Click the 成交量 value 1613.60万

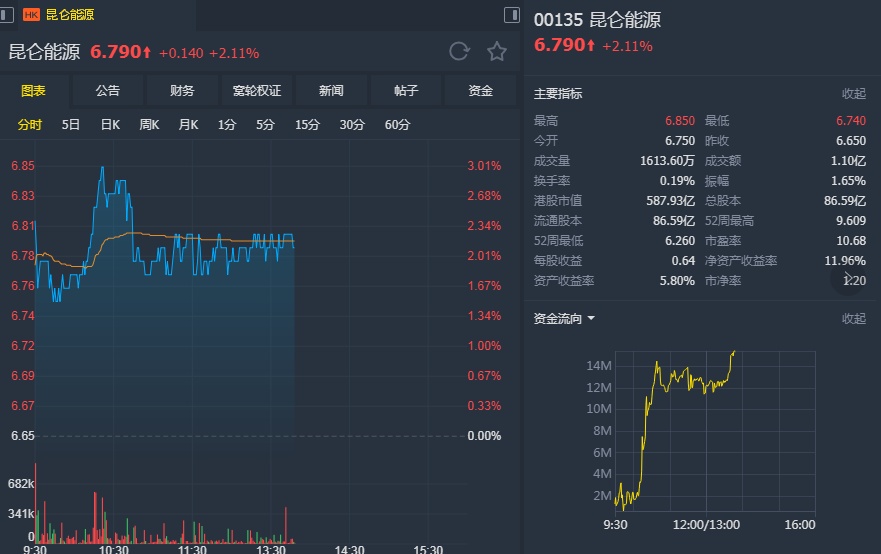(x=667, y=161)
